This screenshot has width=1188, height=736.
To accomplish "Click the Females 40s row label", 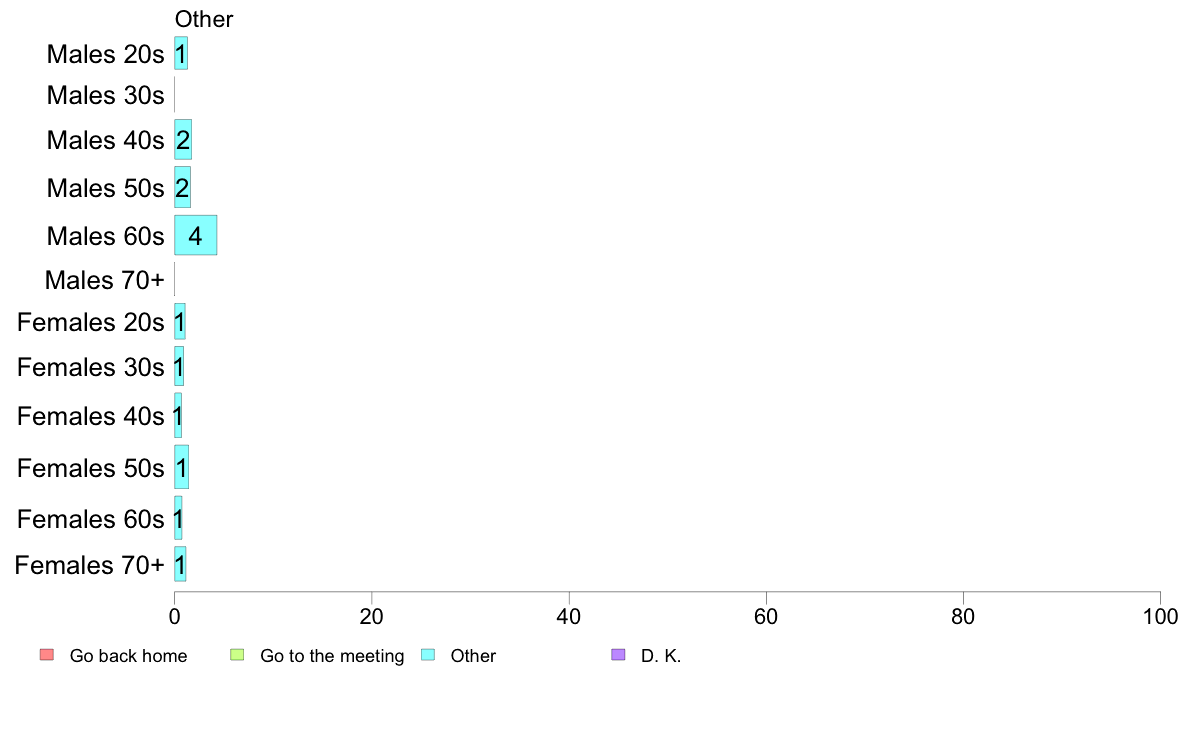I will click(90, 416).
